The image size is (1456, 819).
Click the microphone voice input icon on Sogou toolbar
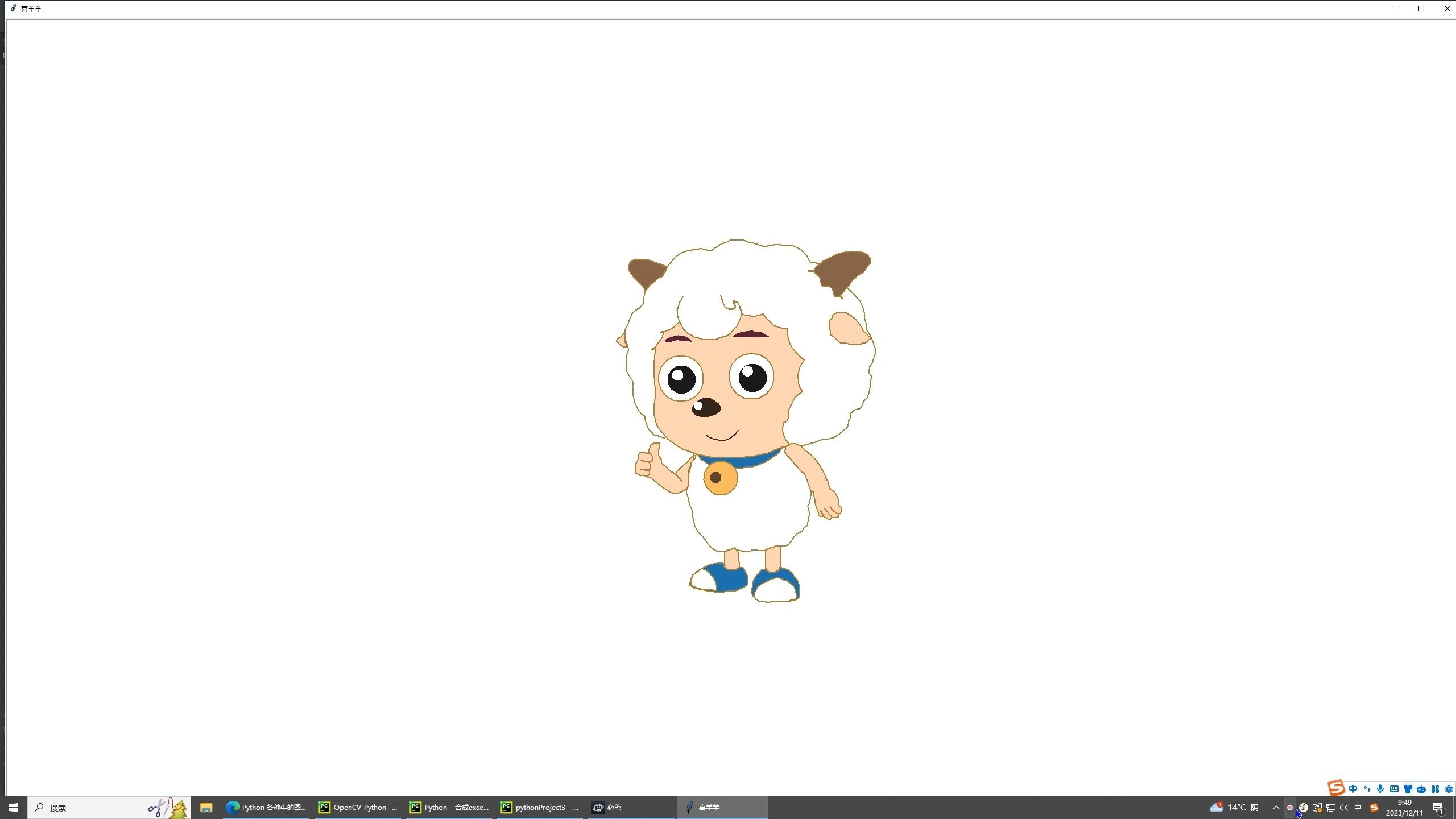point(1380,789)
